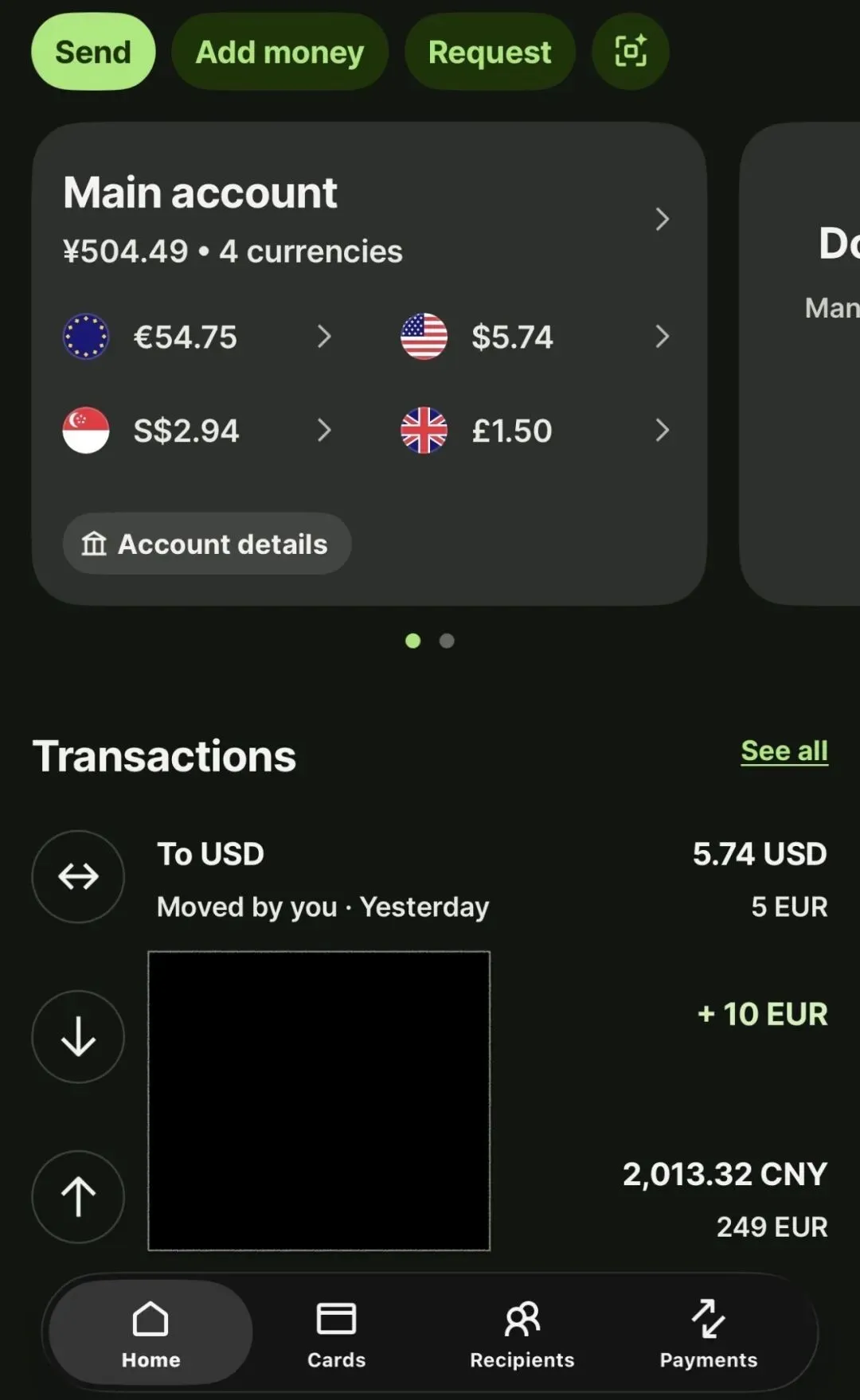Open the See all transactions link
Screen dimensions: 860x1400
click(x=784, y=751)
